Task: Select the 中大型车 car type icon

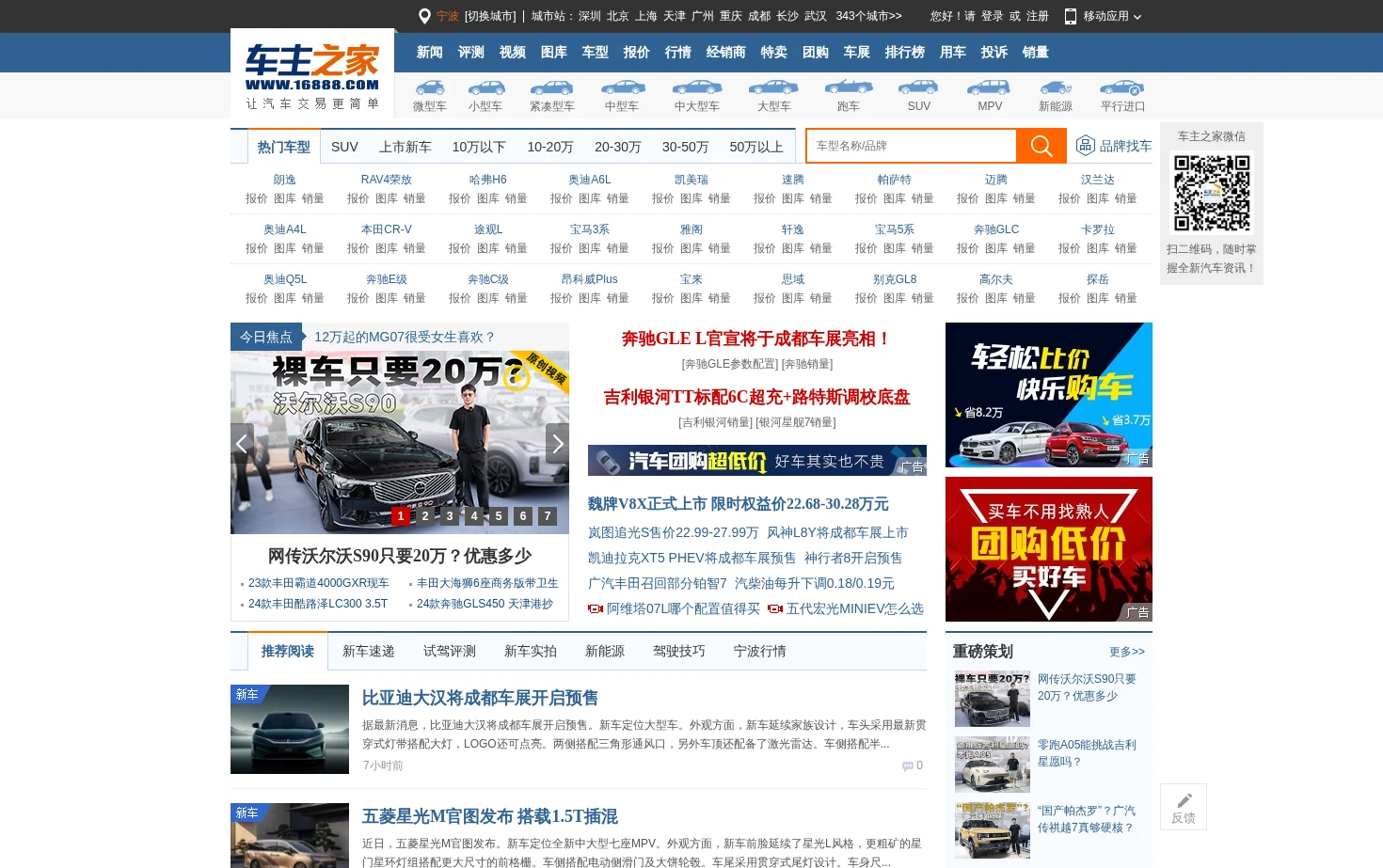Action: (x=697, y=87)
